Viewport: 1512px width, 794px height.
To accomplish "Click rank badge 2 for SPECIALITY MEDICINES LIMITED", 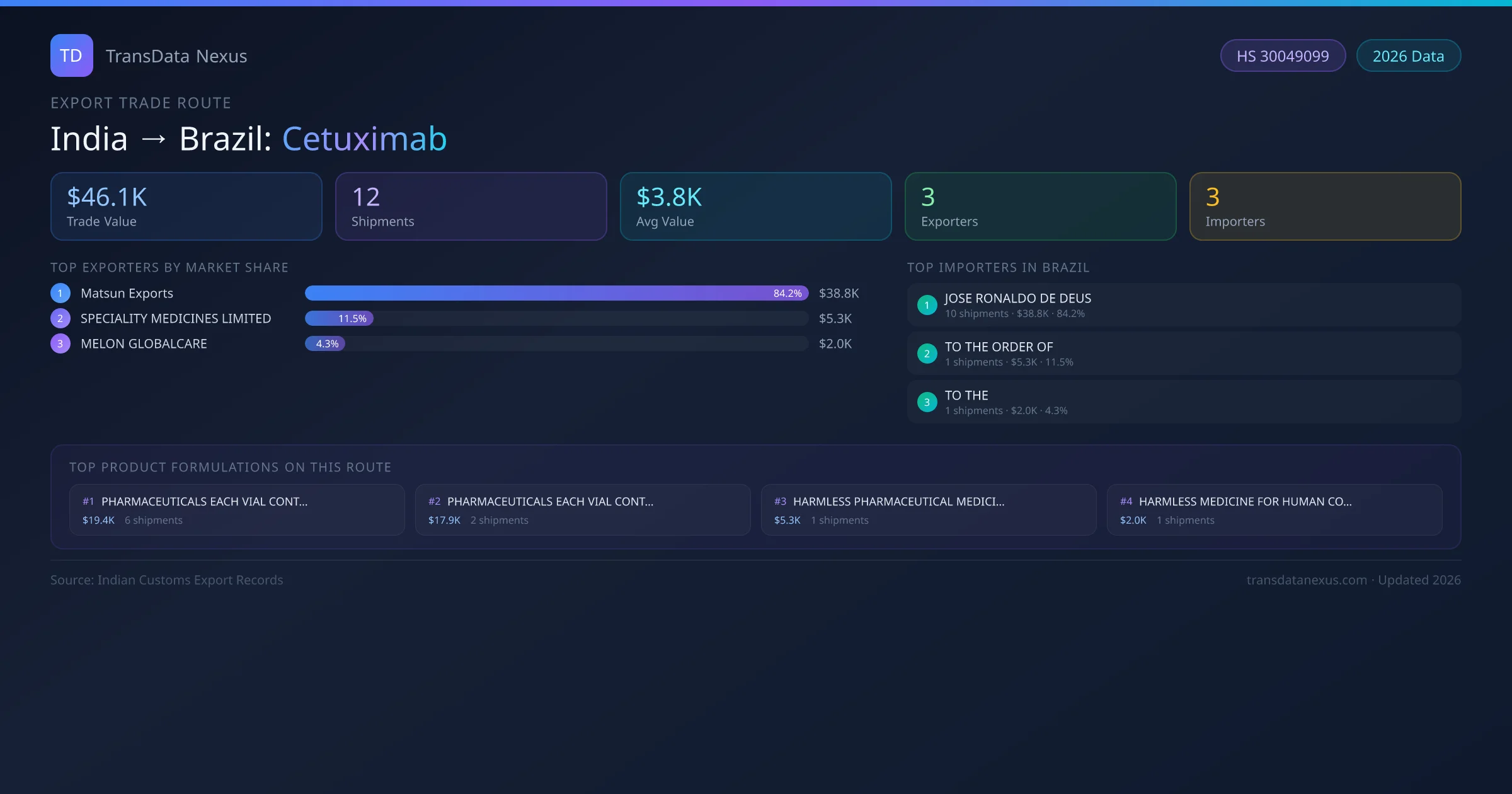I will [60, 318].
